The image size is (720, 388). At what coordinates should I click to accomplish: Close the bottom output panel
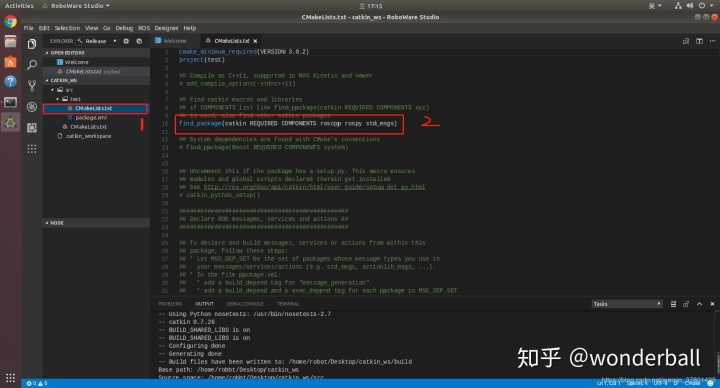[x=712, y=304]
